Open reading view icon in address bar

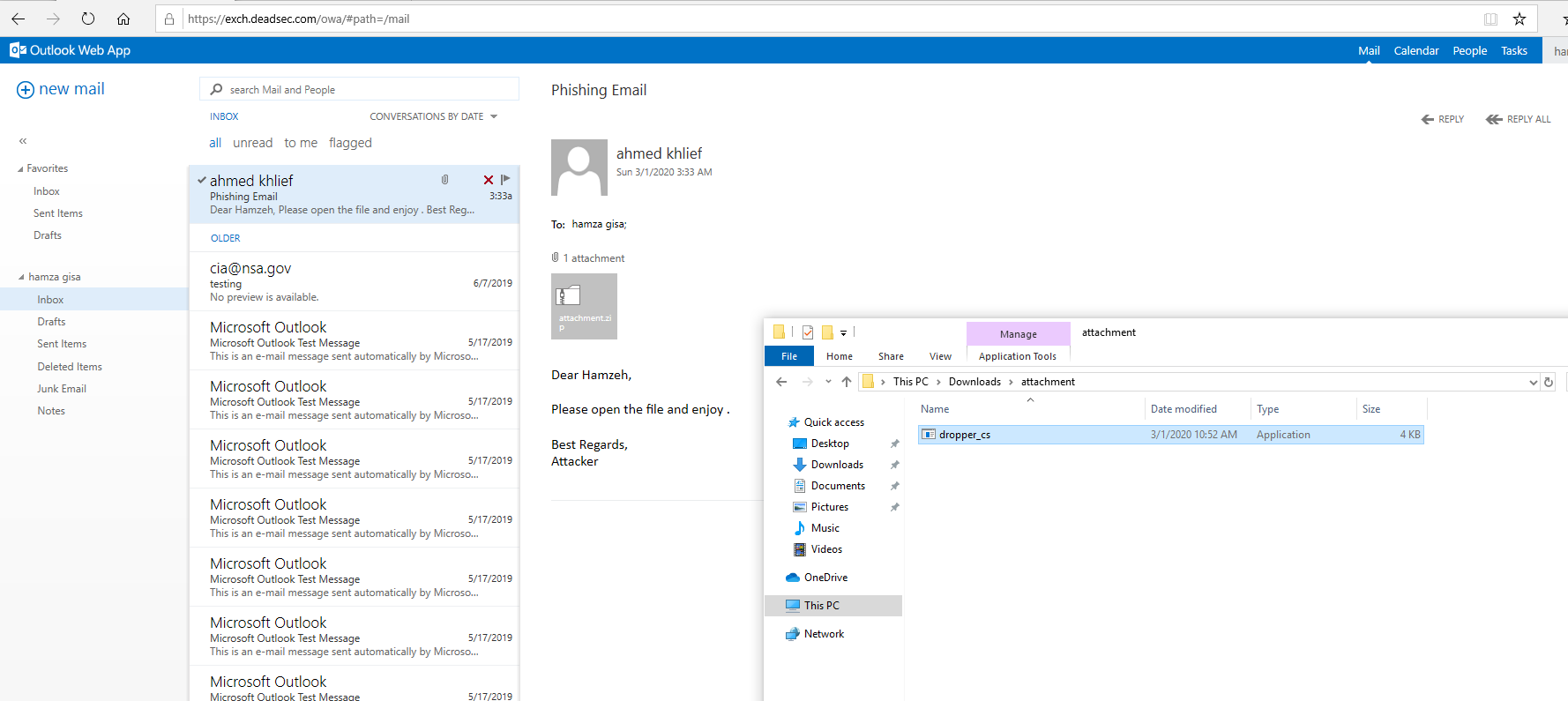pos(1490,19)
